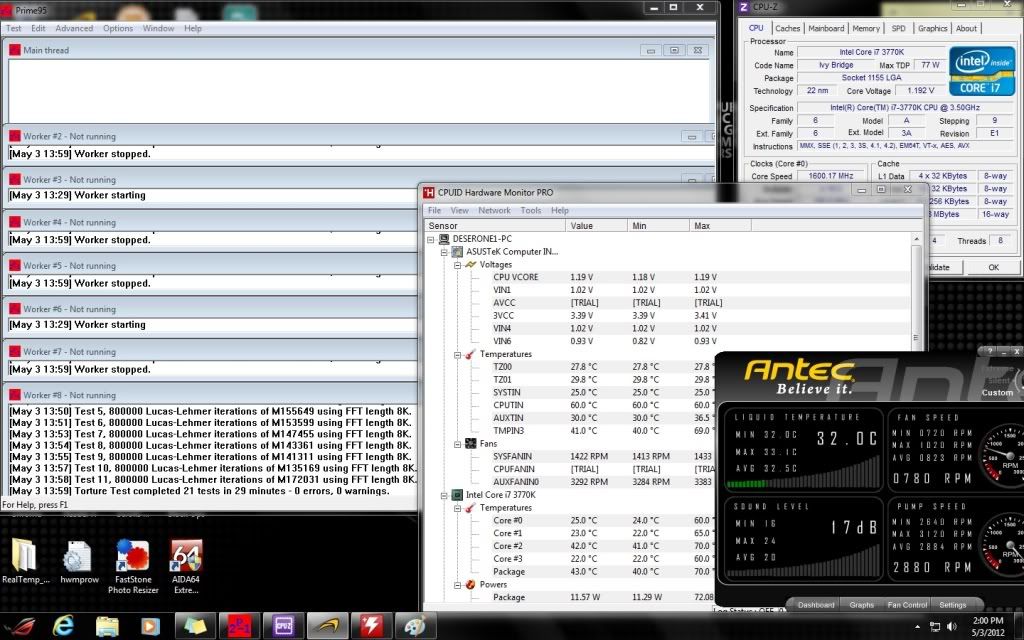Viewport: 1024px width, 640px height.
Task: Open the Tools menu in Hardware Monitor
Action: [530, 210]
